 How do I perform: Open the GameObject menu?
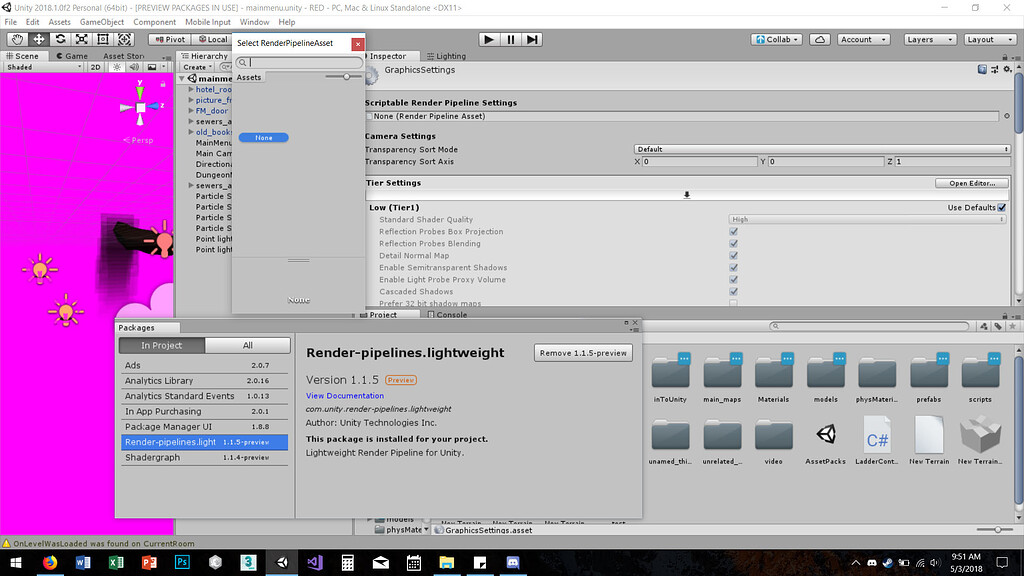coord(102,22)
